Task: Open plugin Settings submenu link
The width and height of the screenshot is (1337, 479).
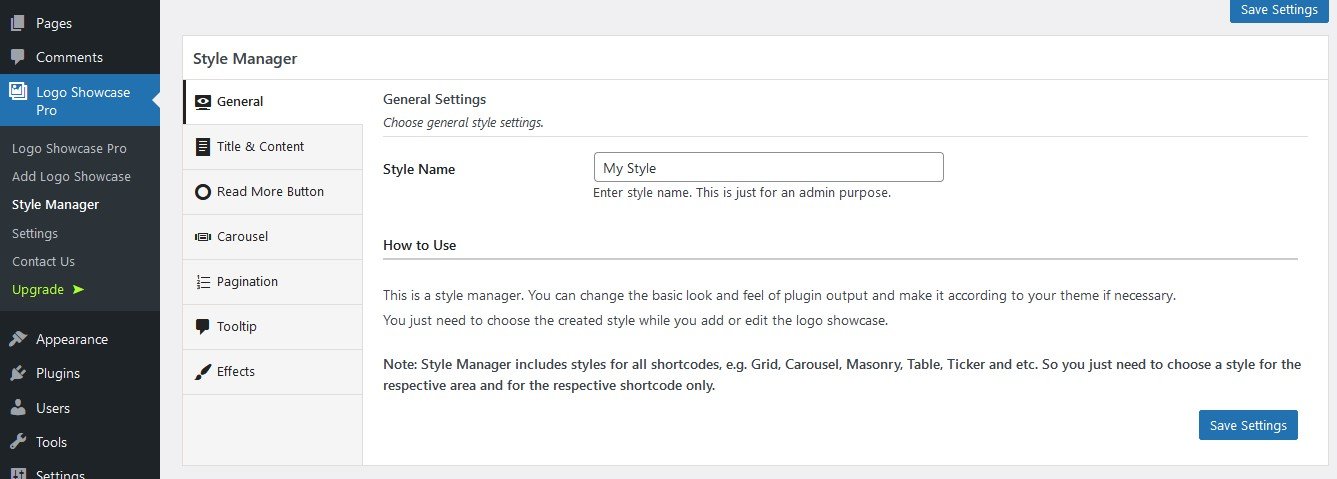Action: pos(35,233)
